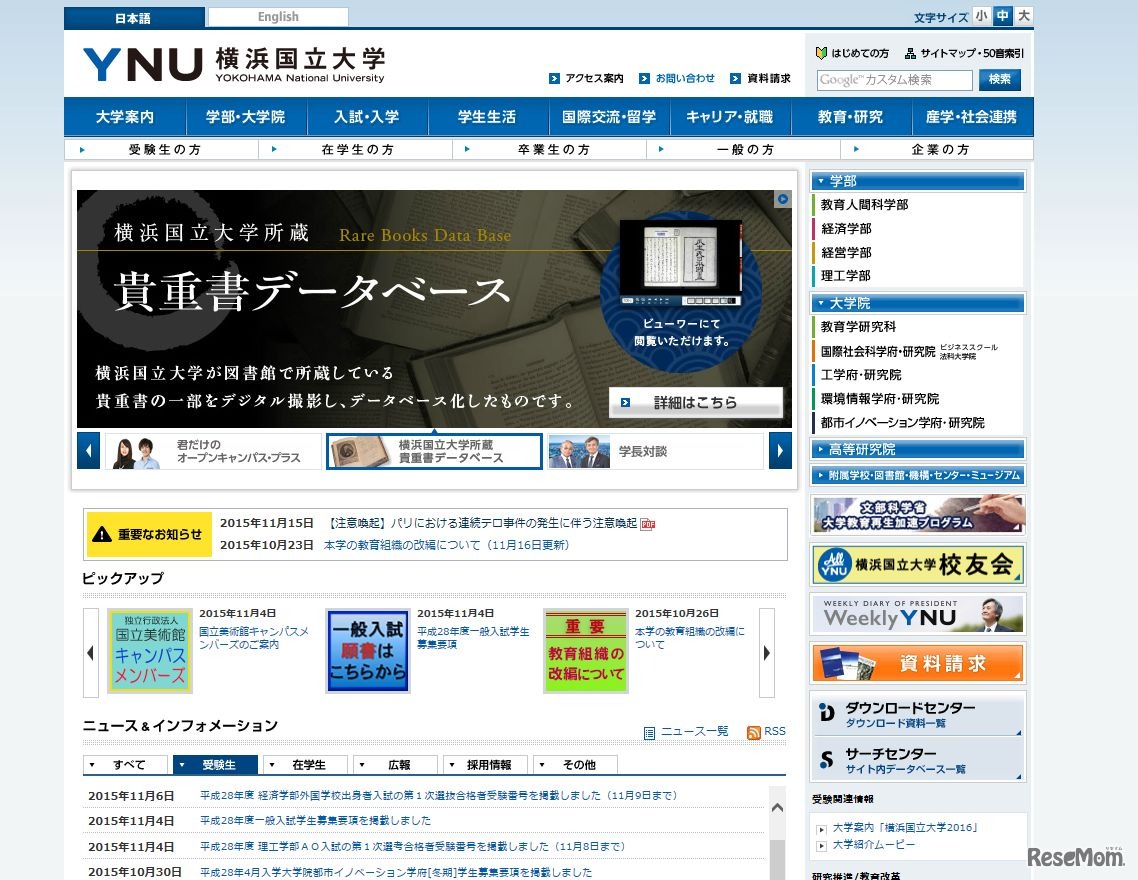Open the 受験生の方 audience menu

162,149
